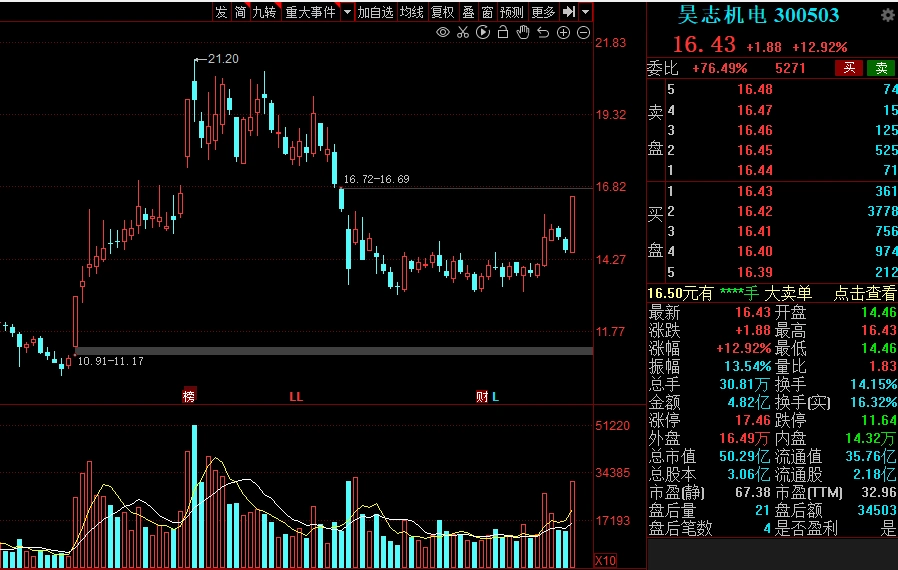Click the 榜 event marker below chart

click(x=189, y=397)
